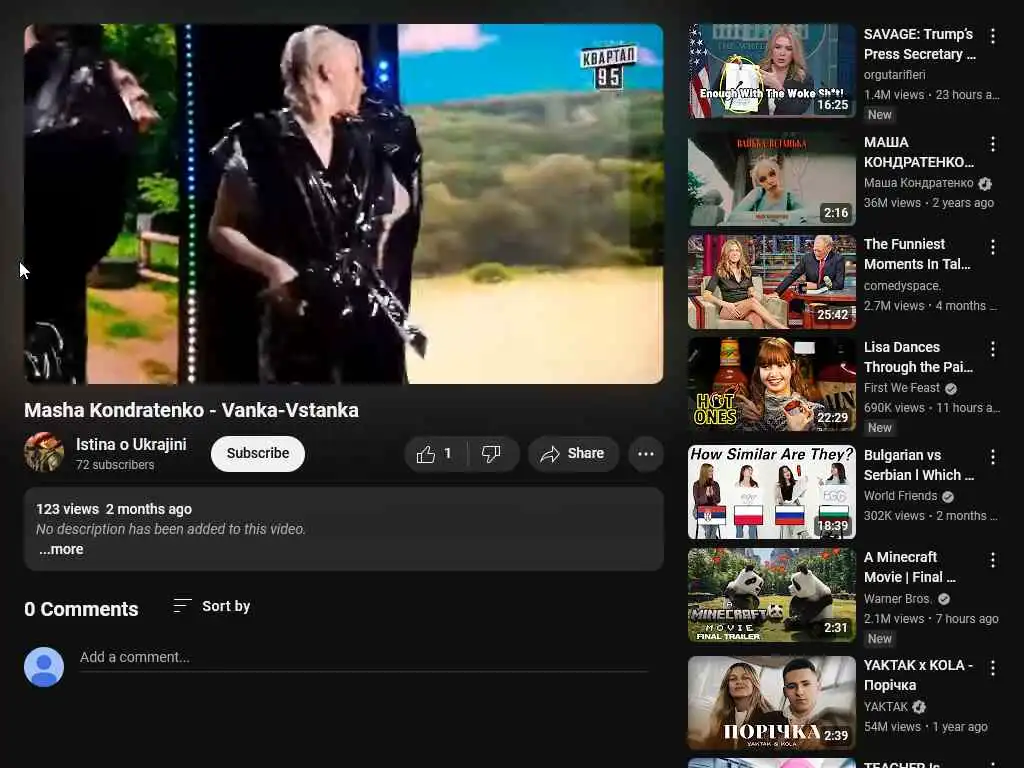Viewport: 1024px width, 768px height.
Task: Click МАША КОНДРАТЕНКО... video title
Action: (919, 152)
